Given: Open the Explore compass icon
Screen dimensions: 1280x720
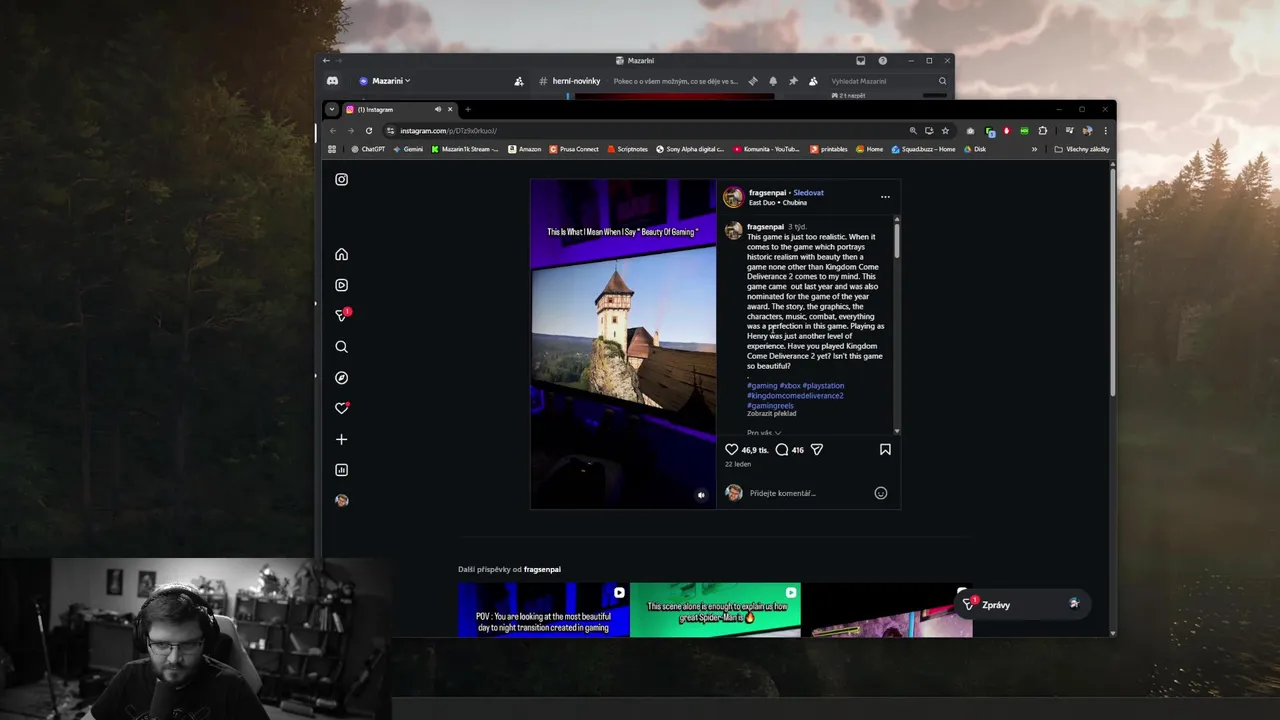Looking at the screenshot, I should tap(341, 378).
